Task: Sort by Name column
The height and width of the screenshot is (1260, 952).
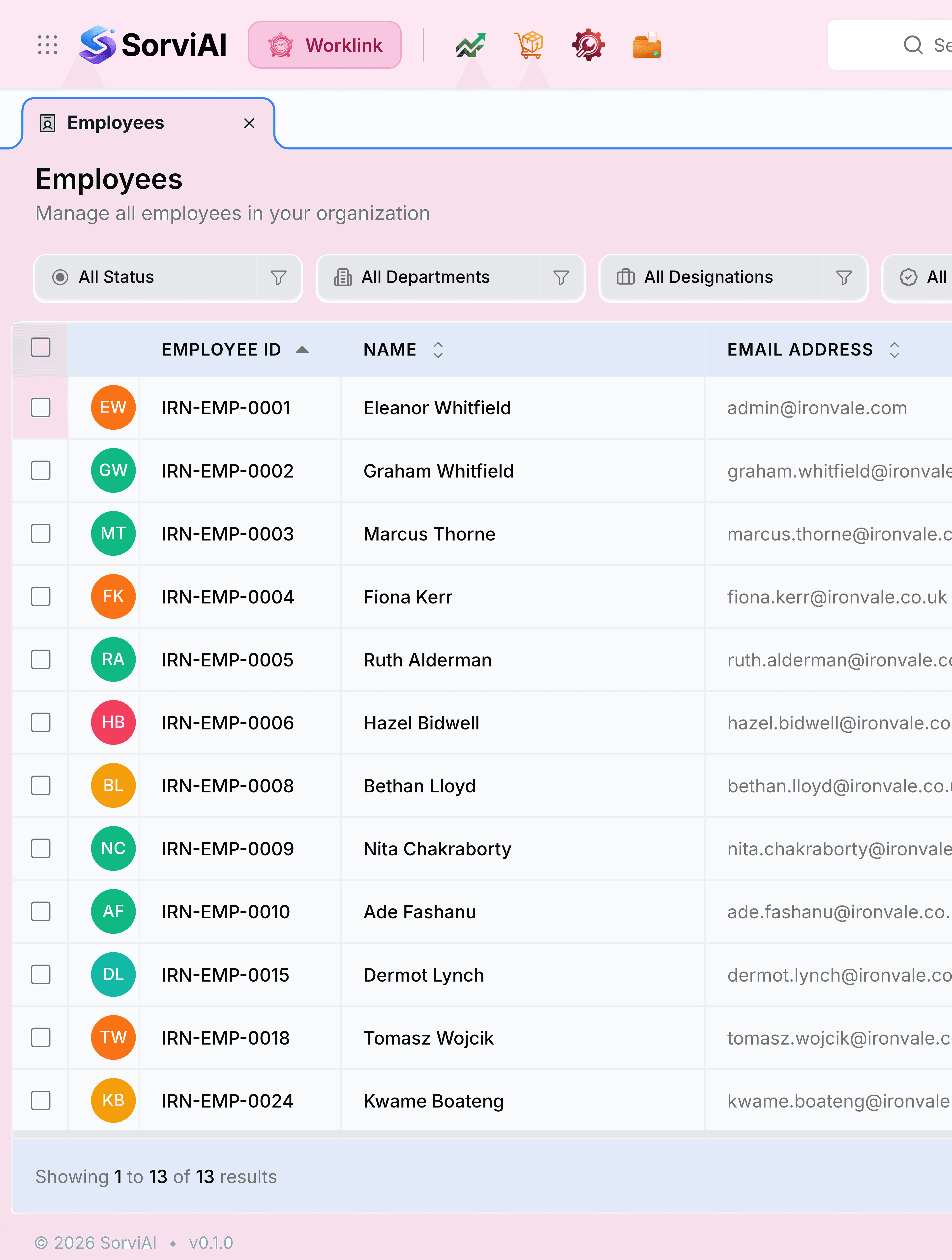Action: pos(403,350)
